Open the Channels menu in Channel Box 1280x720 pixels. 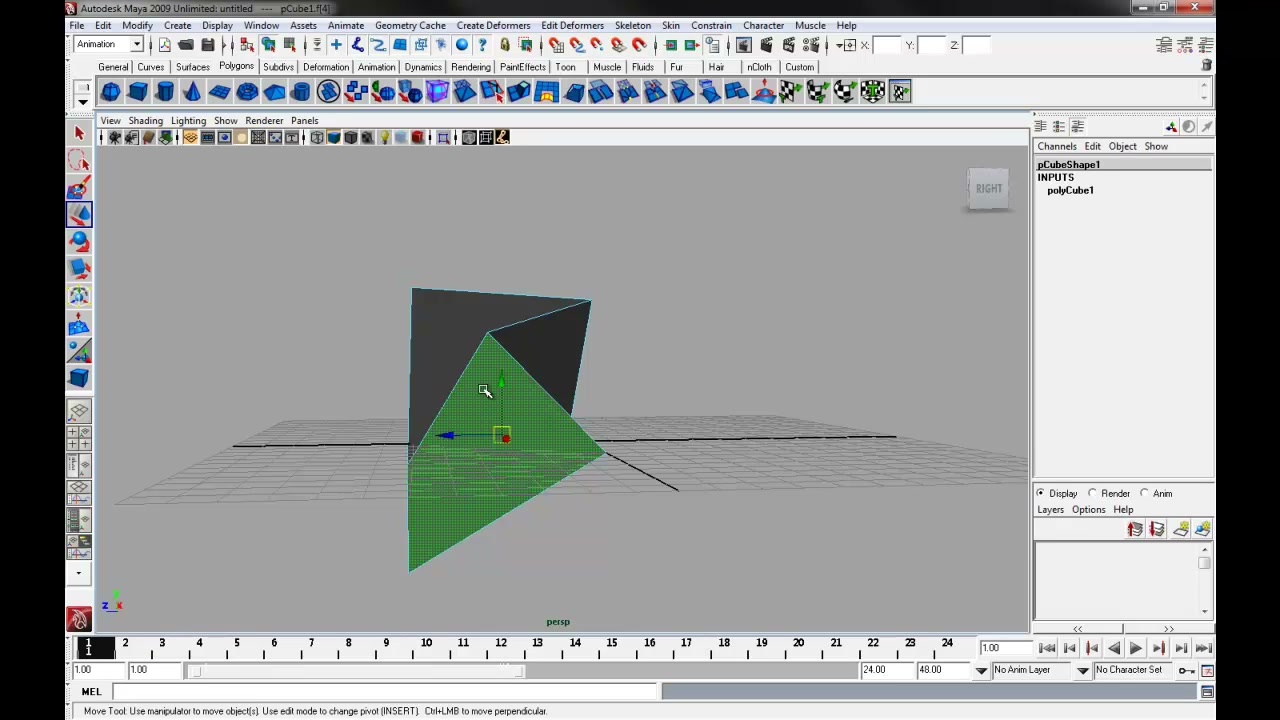pos(1056,146)
